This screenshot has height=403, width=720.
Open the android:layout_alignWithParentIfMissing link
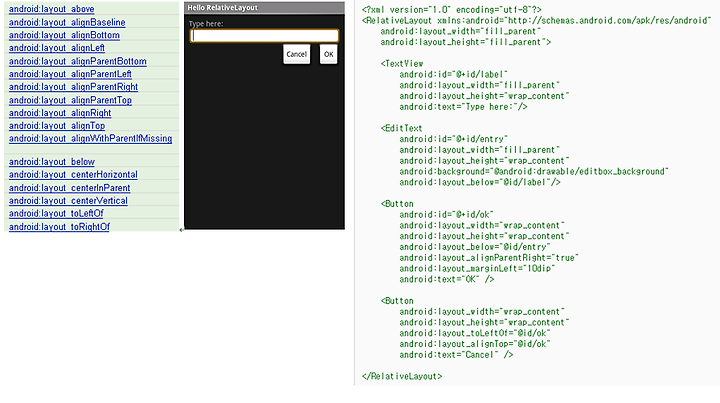click(90, 138)
